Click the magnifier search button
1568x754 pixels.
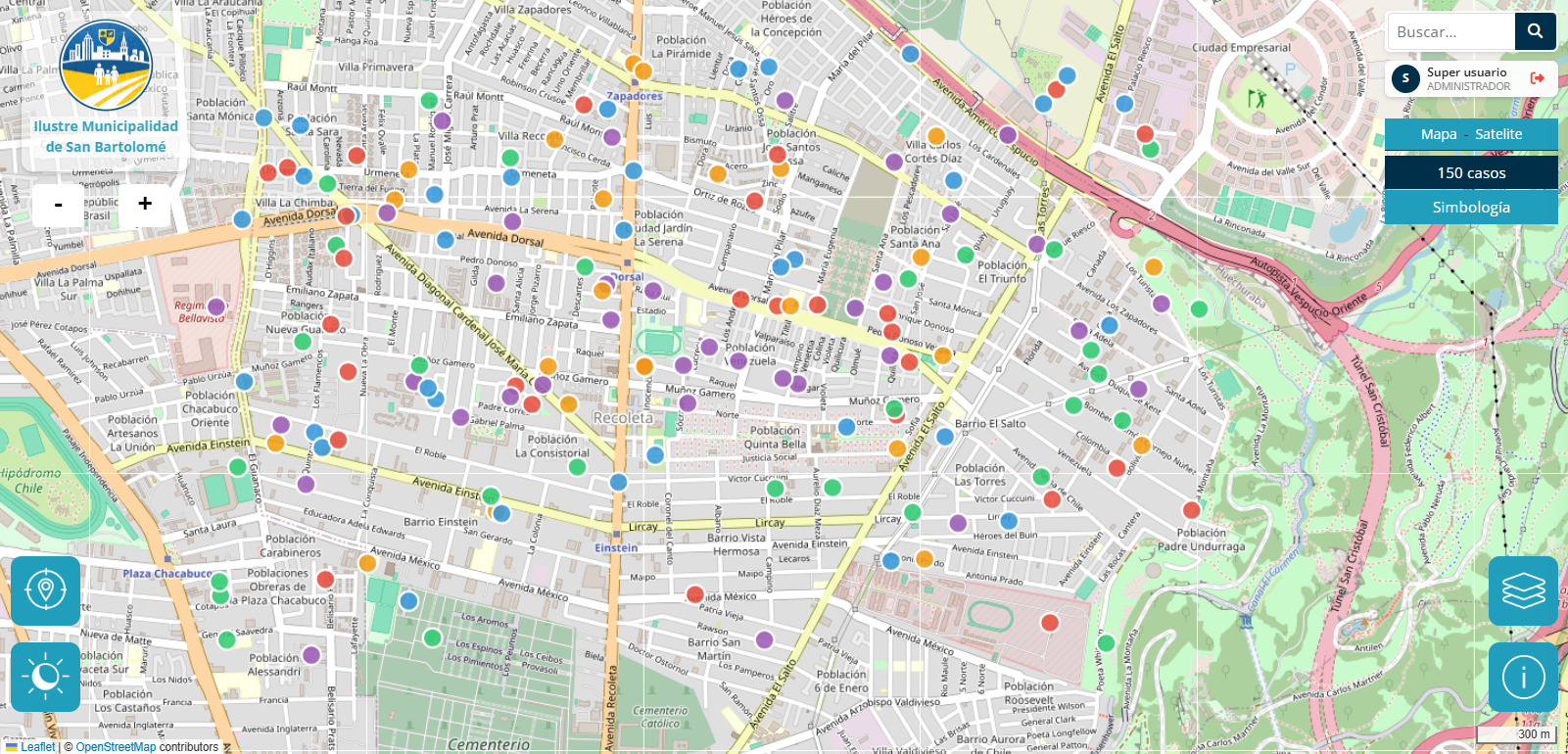pos(1535,31)
